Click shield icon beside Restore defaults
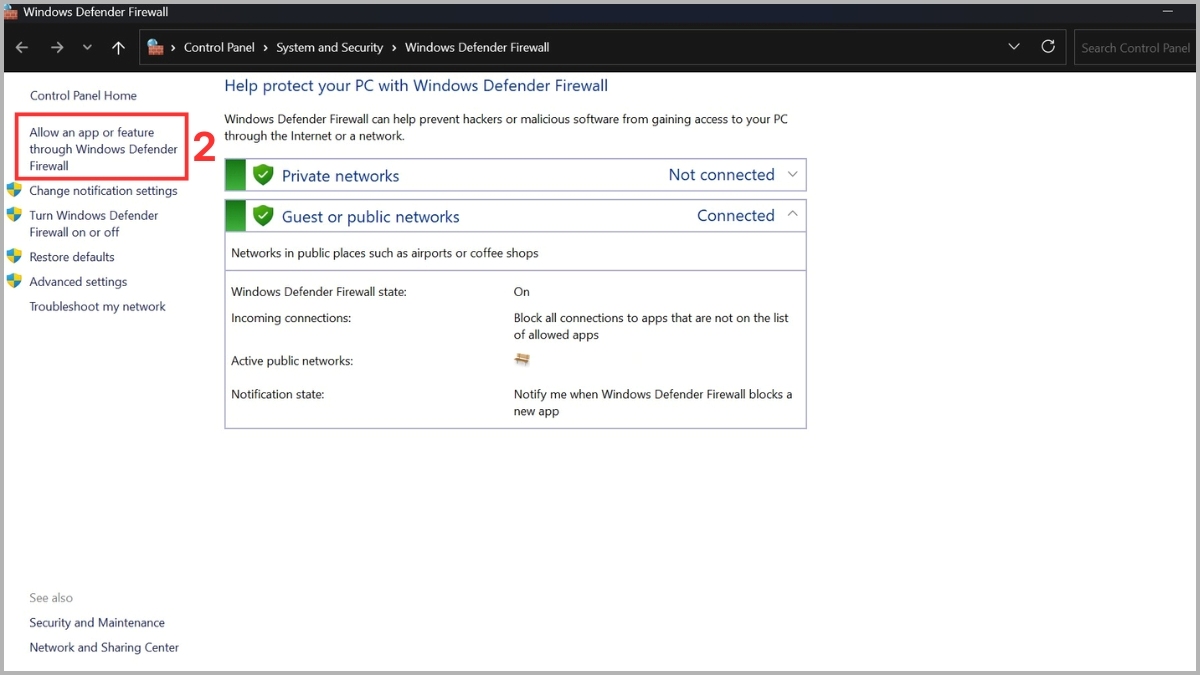Viewport: 1200px width, 675px height. [14, 256]
